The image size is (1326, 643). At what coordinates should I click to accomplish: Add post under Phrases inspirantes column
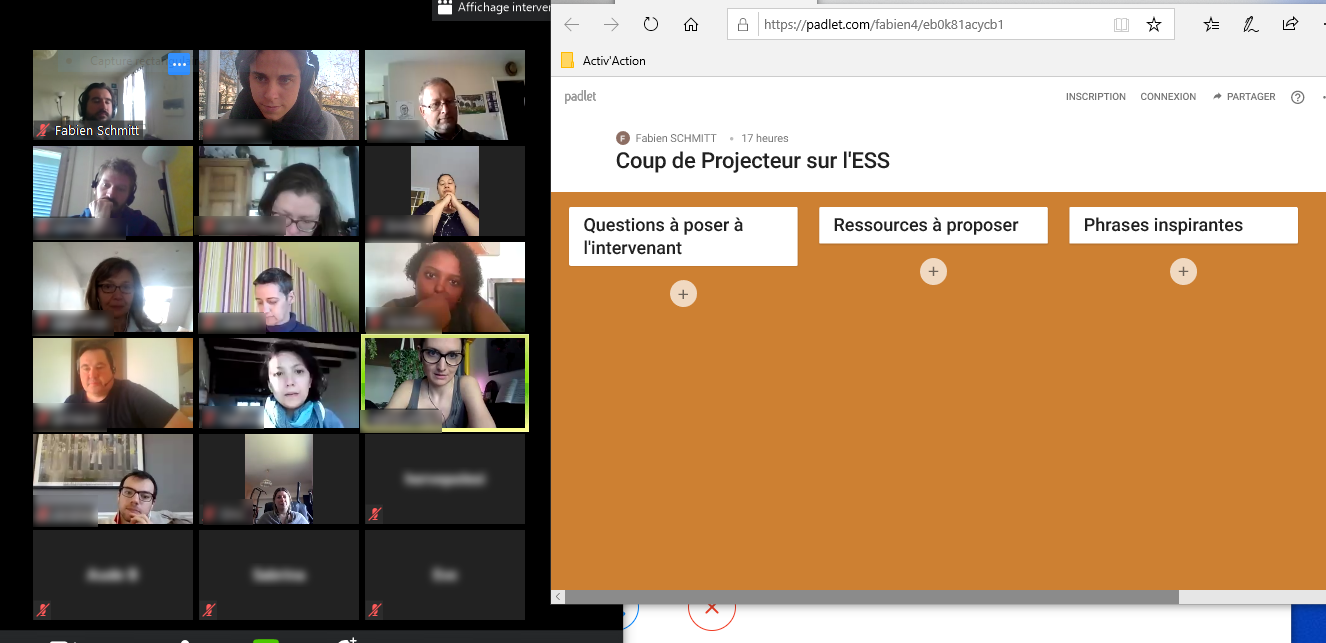[1183, 272]
